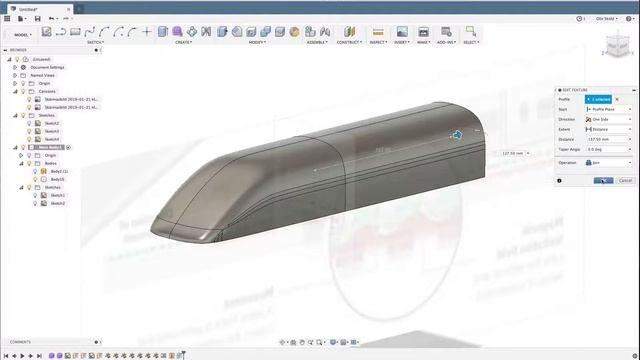Expand the Named Views node
Image resolution: width=640 pixels, height=360 pixels.
pos(15,76)
